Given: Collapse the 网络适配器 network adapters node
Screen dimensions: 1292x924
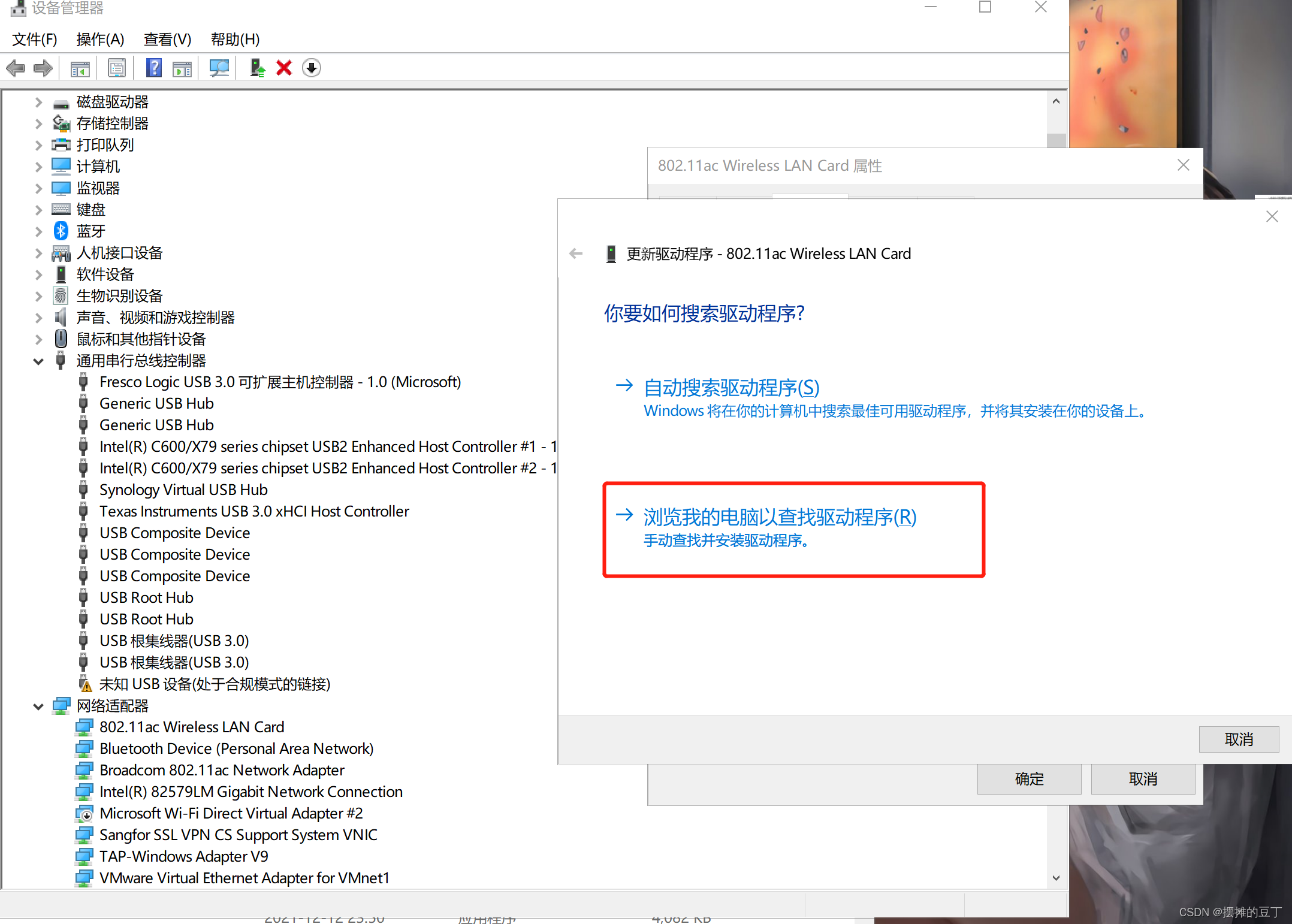Looking at the screenshot, I should pyautogui.click(x=38, y=706).
